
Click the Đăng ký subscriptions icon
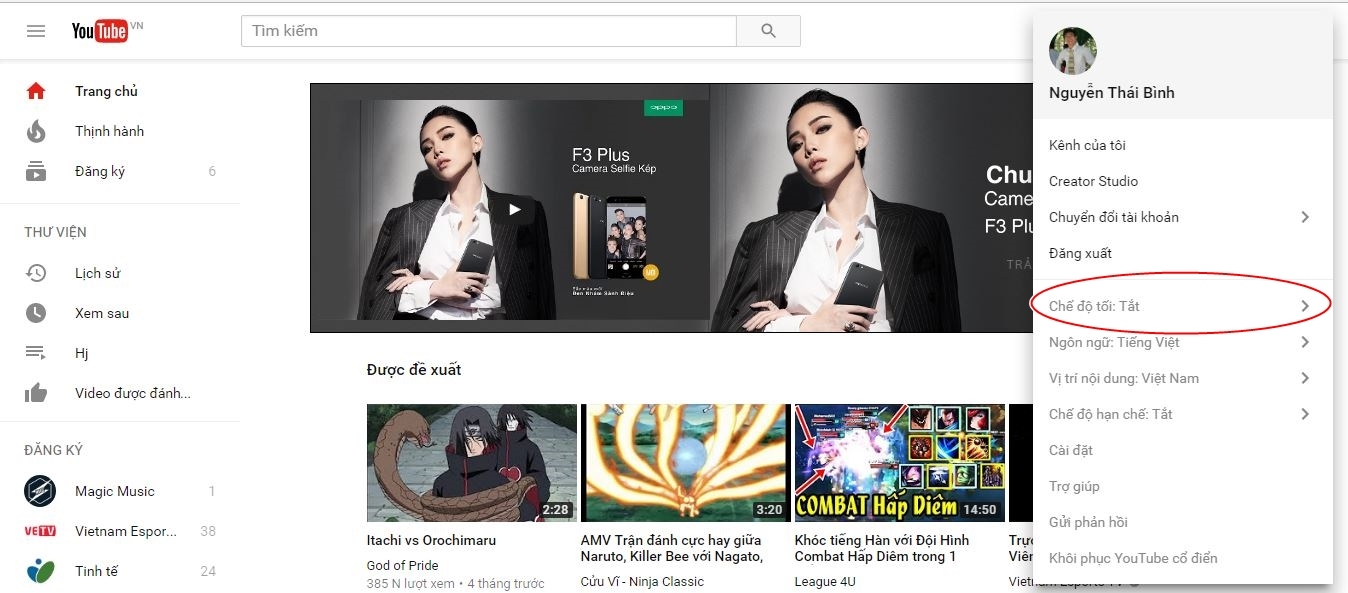click(36, 171)
